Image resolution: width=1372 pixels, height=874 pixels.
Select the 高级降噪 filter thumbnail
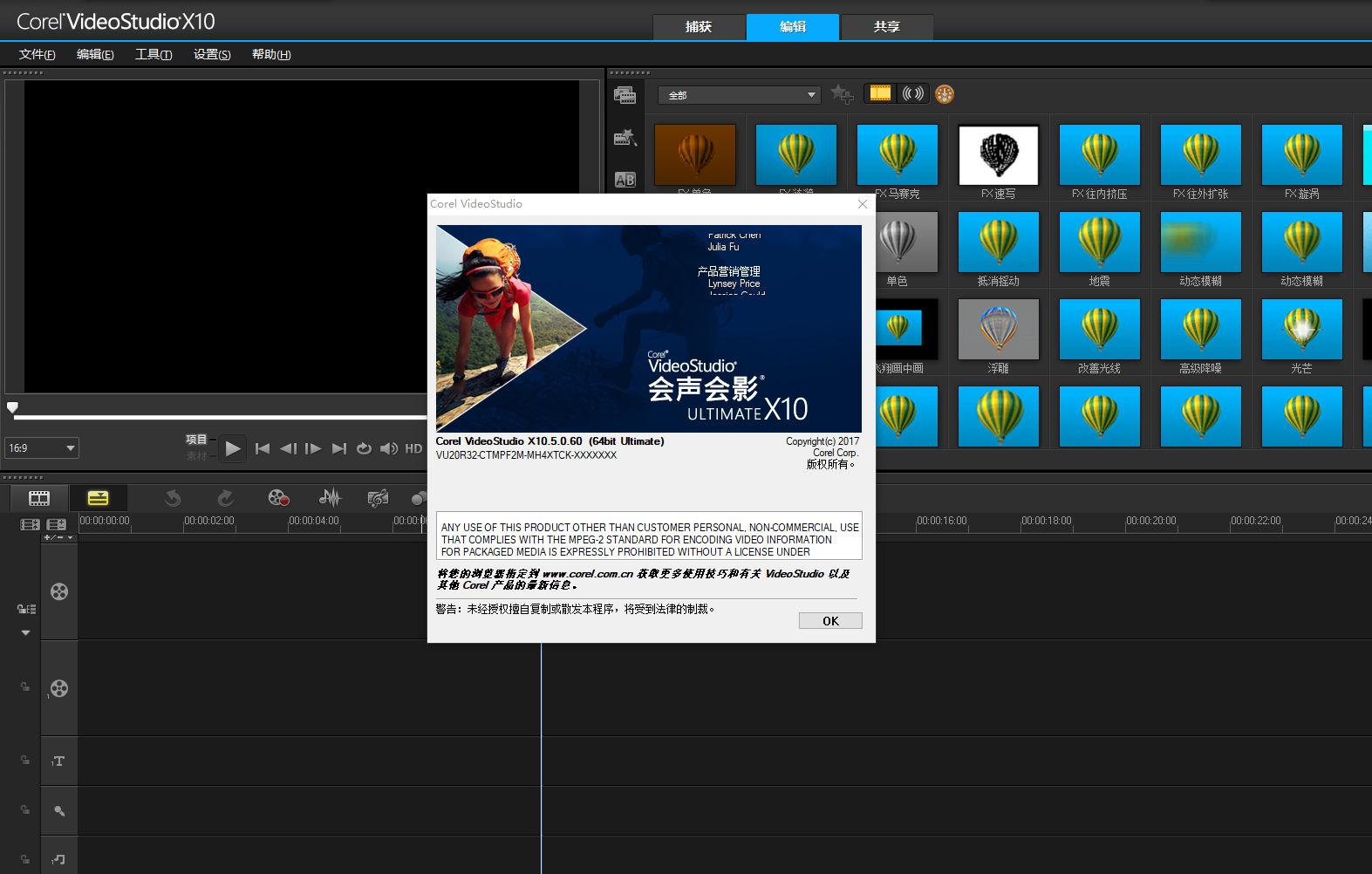coord(1201,330)
